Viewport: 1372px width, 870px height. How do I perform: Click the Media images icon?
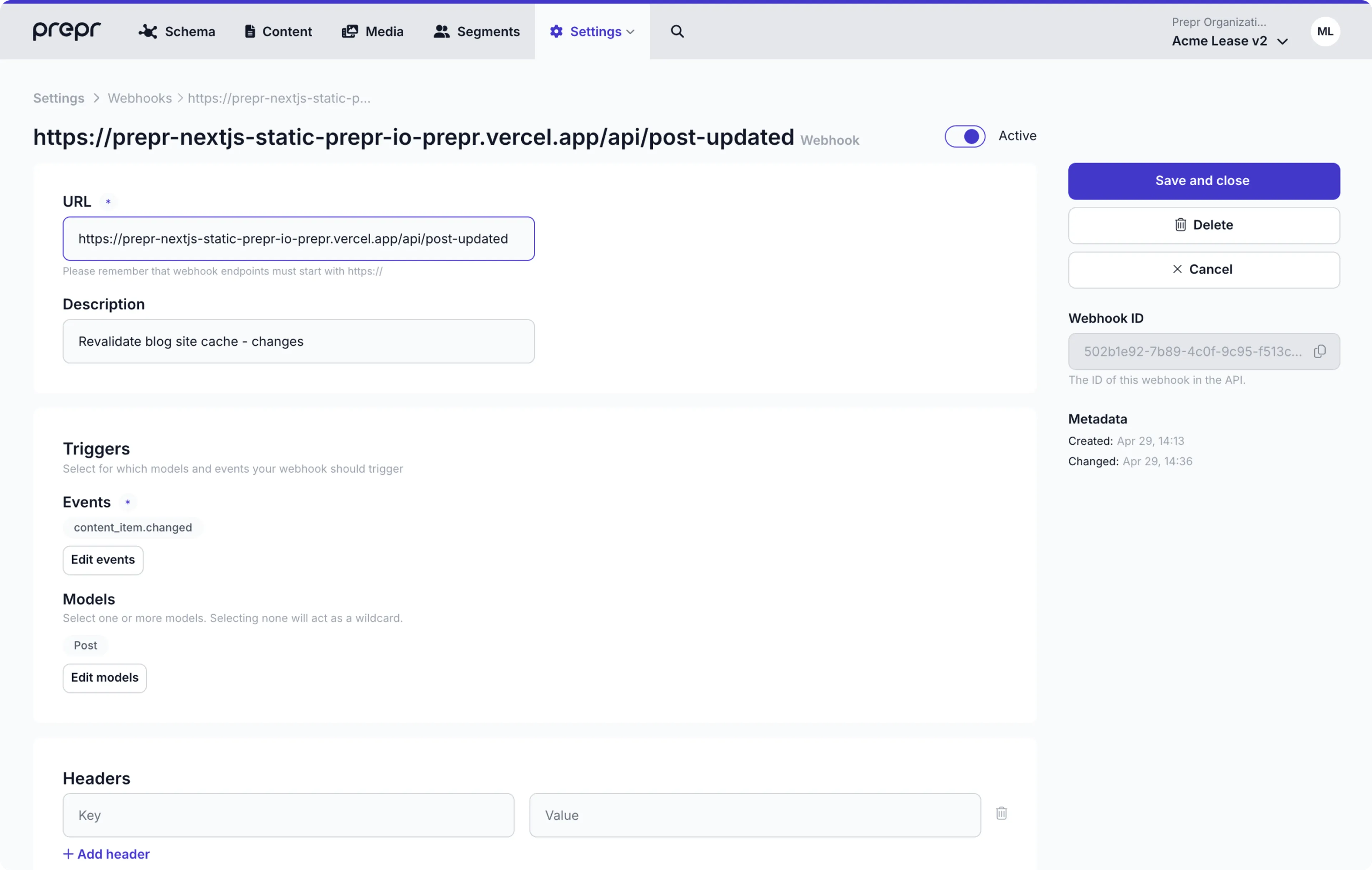point(350,31)
